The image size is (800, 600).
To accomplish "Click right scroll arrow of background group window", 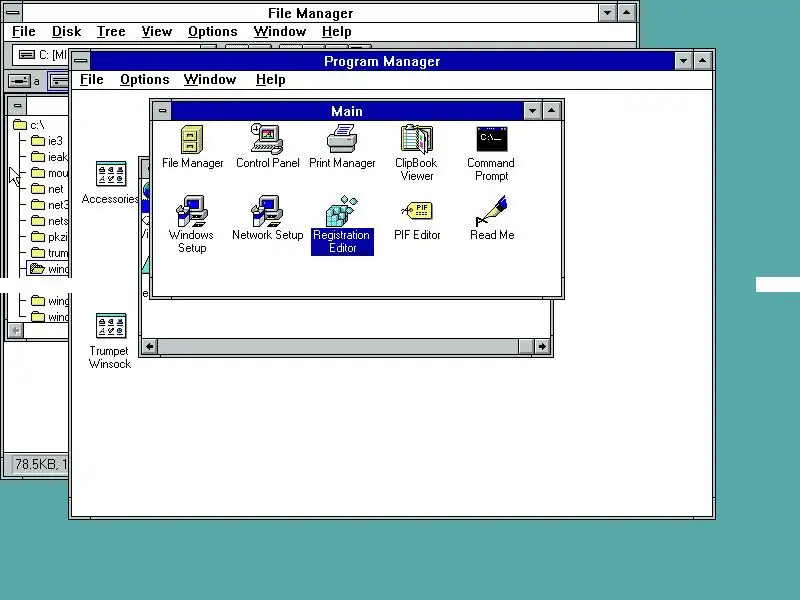I will point(542,346).
